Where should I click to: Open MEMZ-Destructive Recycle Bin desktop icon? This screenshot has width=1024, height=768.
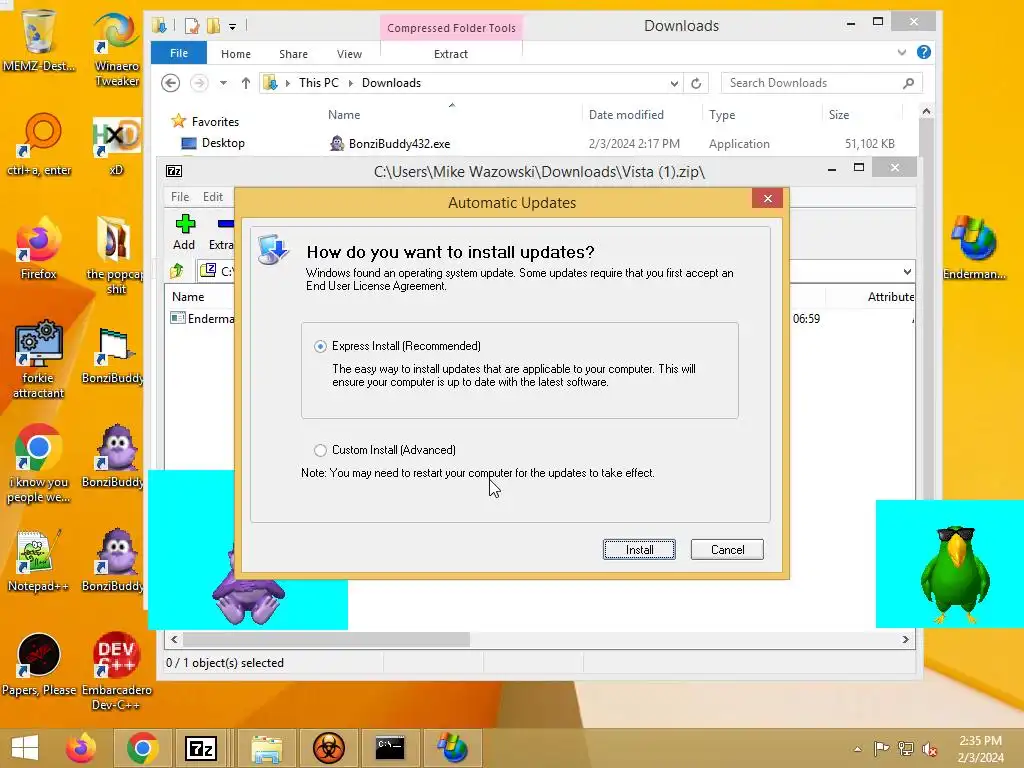39,40
